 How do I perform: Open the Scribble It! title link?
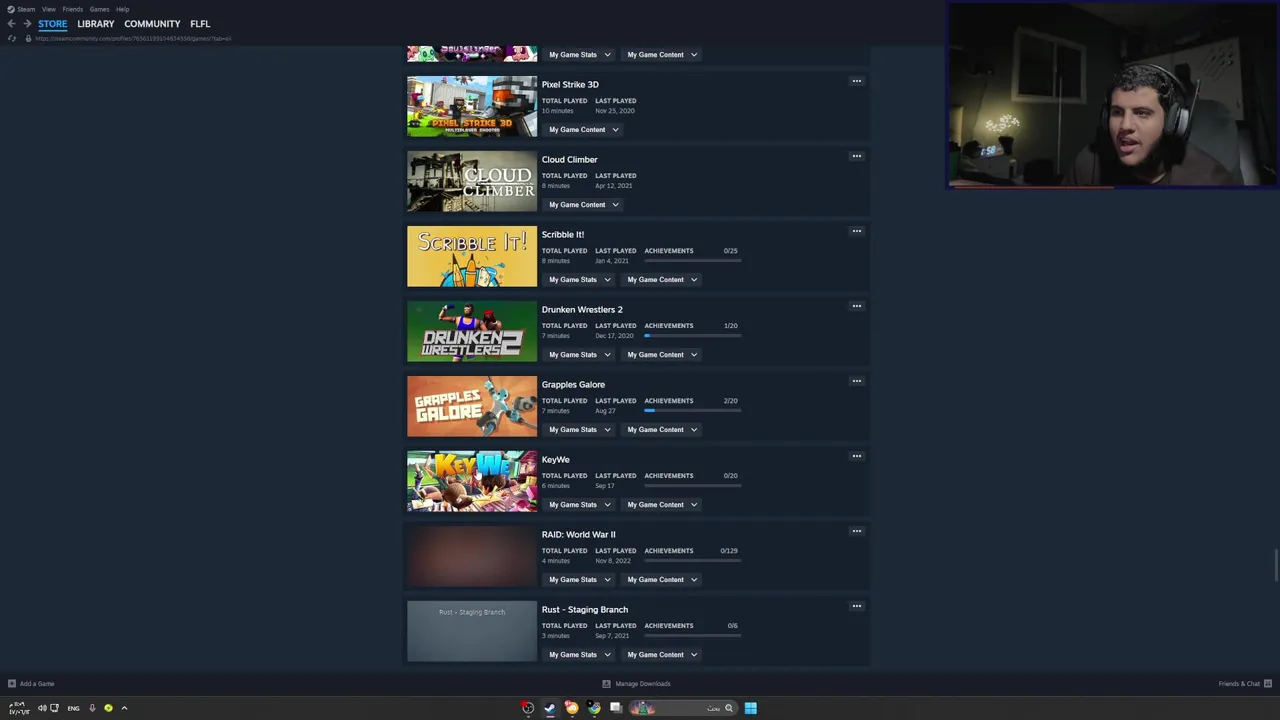pyautogui.click(x=563, y=235)
